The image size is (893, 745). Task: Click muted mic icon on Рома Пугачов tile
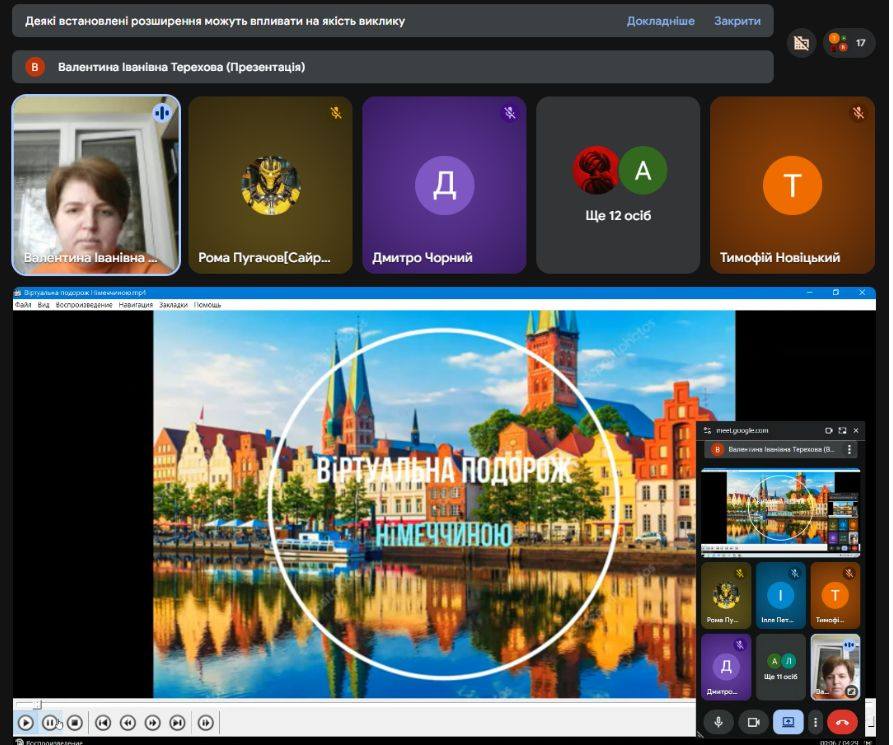[336, 113]
